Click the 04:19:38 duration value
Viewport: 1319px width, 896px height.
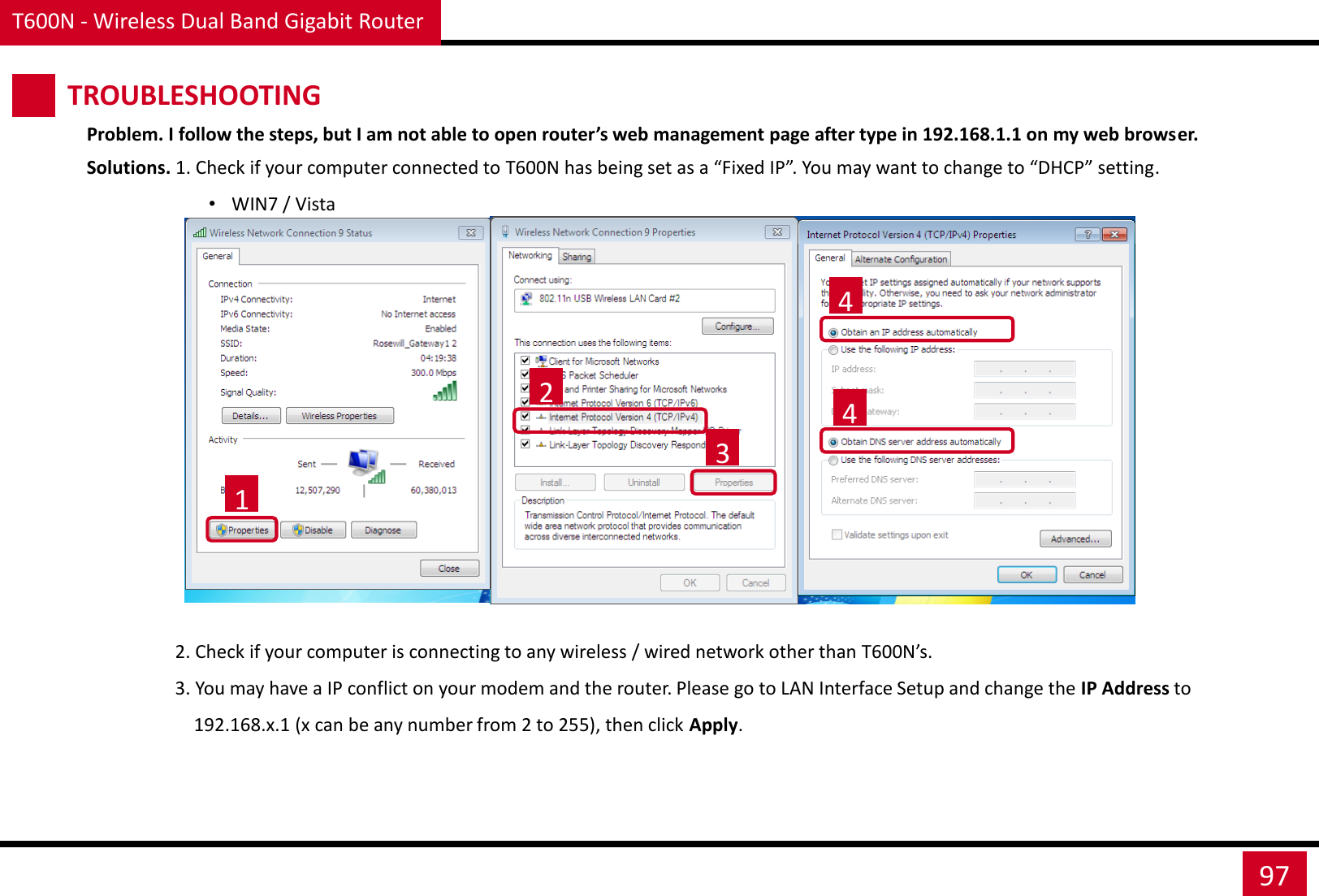[x=439, y=358]
